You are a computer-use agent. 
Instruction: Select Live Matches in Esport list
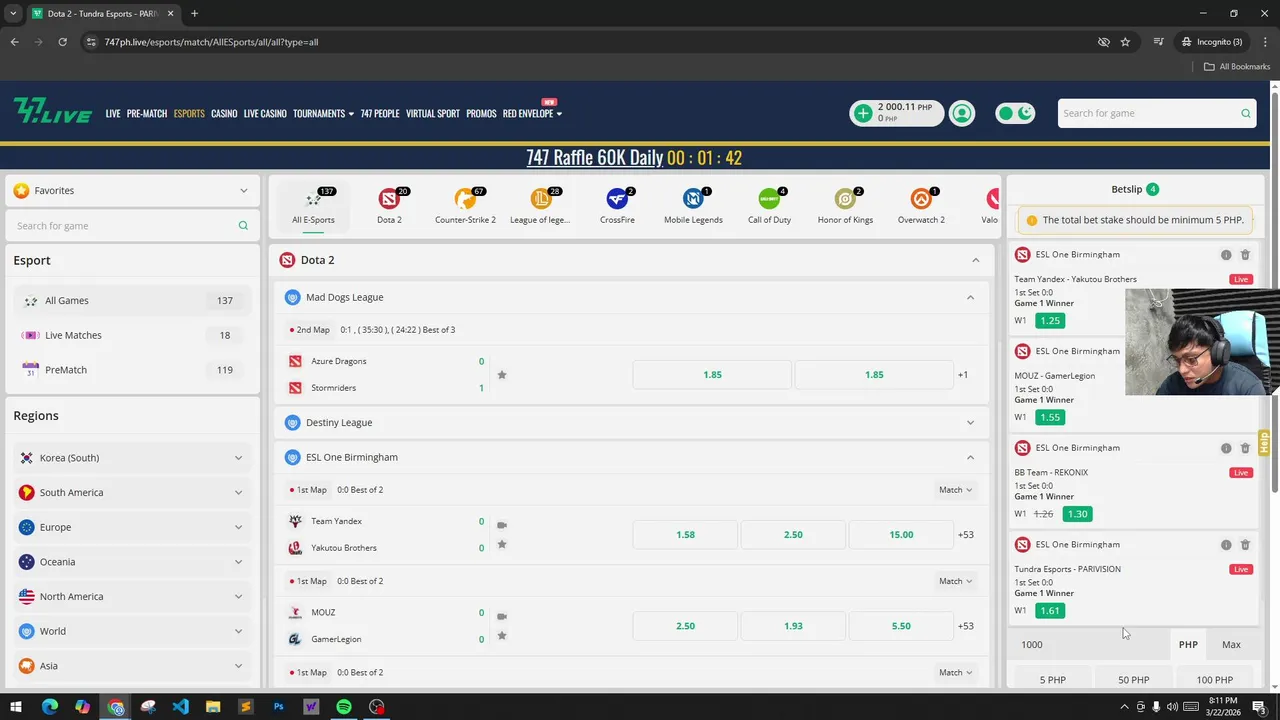(x=132, y=335)
